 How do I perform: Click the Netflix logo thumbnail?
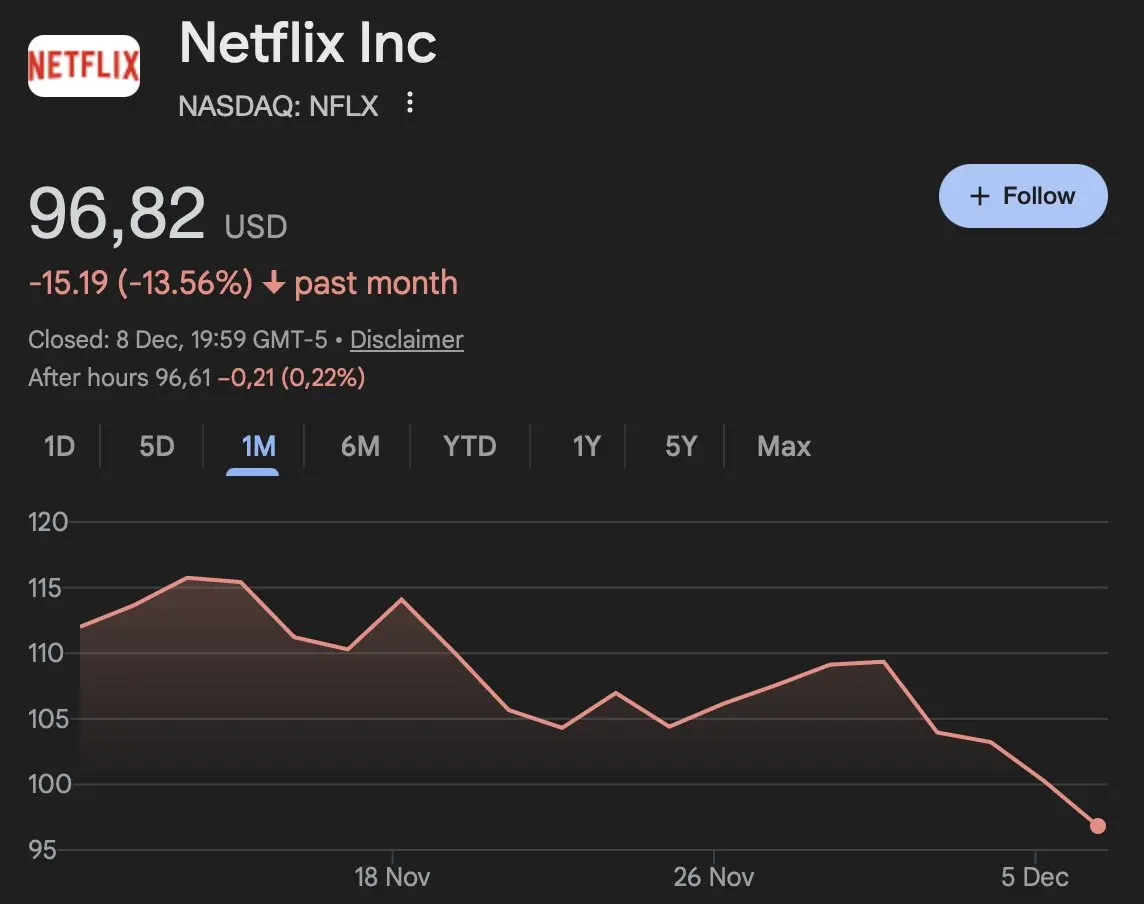tap(84, 66)
